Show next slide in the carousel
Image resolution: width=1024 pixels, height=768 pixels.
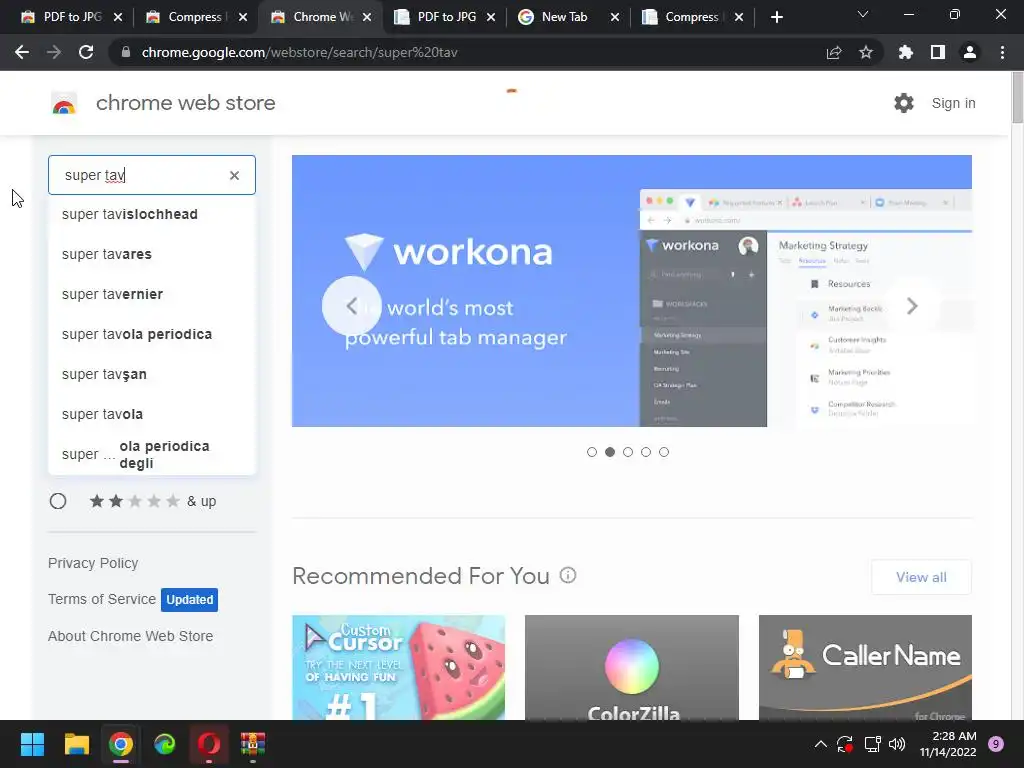coord(912,306)
